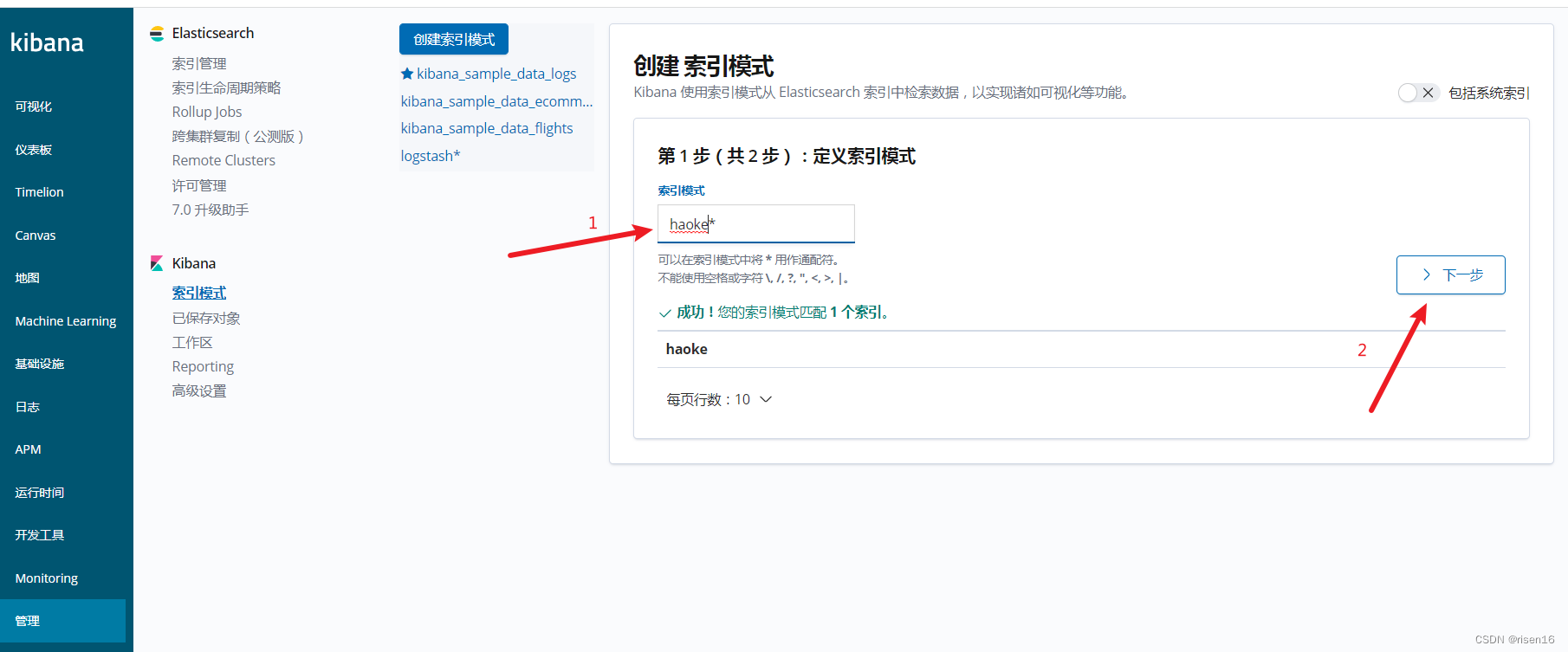Image resolution: width=1568 pixels, height=652 pixels.
Task: Open Visualize in the sidebar
Action: coord(34,107)
